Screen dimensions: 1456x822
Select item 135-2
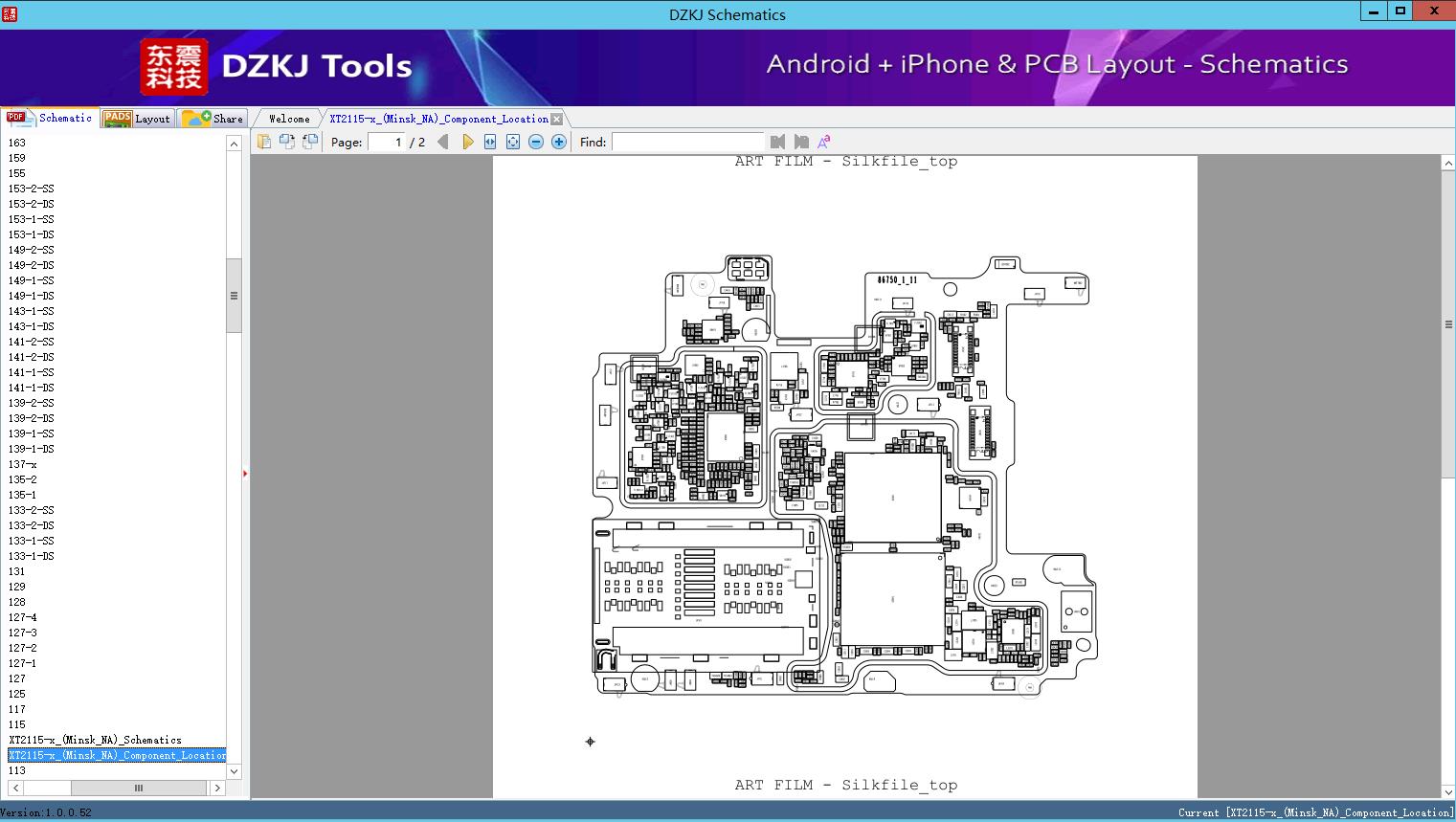(x=23, y=479)
